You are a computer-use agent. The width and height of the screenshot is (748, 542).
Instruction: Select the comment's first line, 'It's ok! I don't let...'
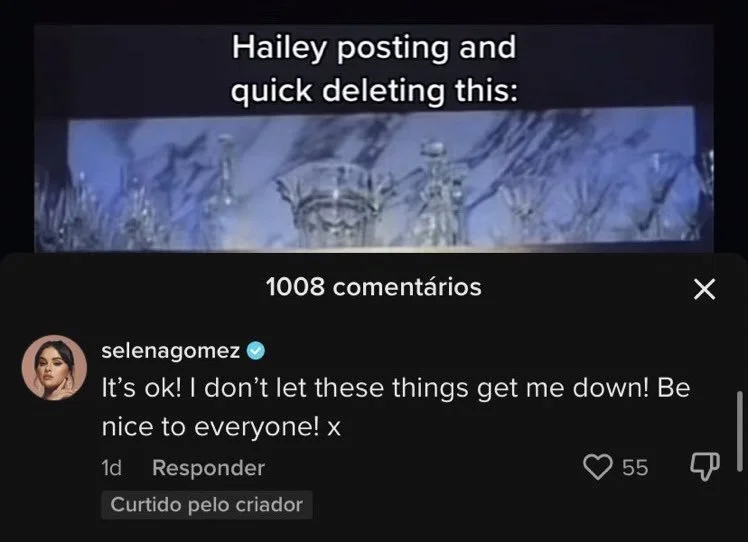(395, 387)
